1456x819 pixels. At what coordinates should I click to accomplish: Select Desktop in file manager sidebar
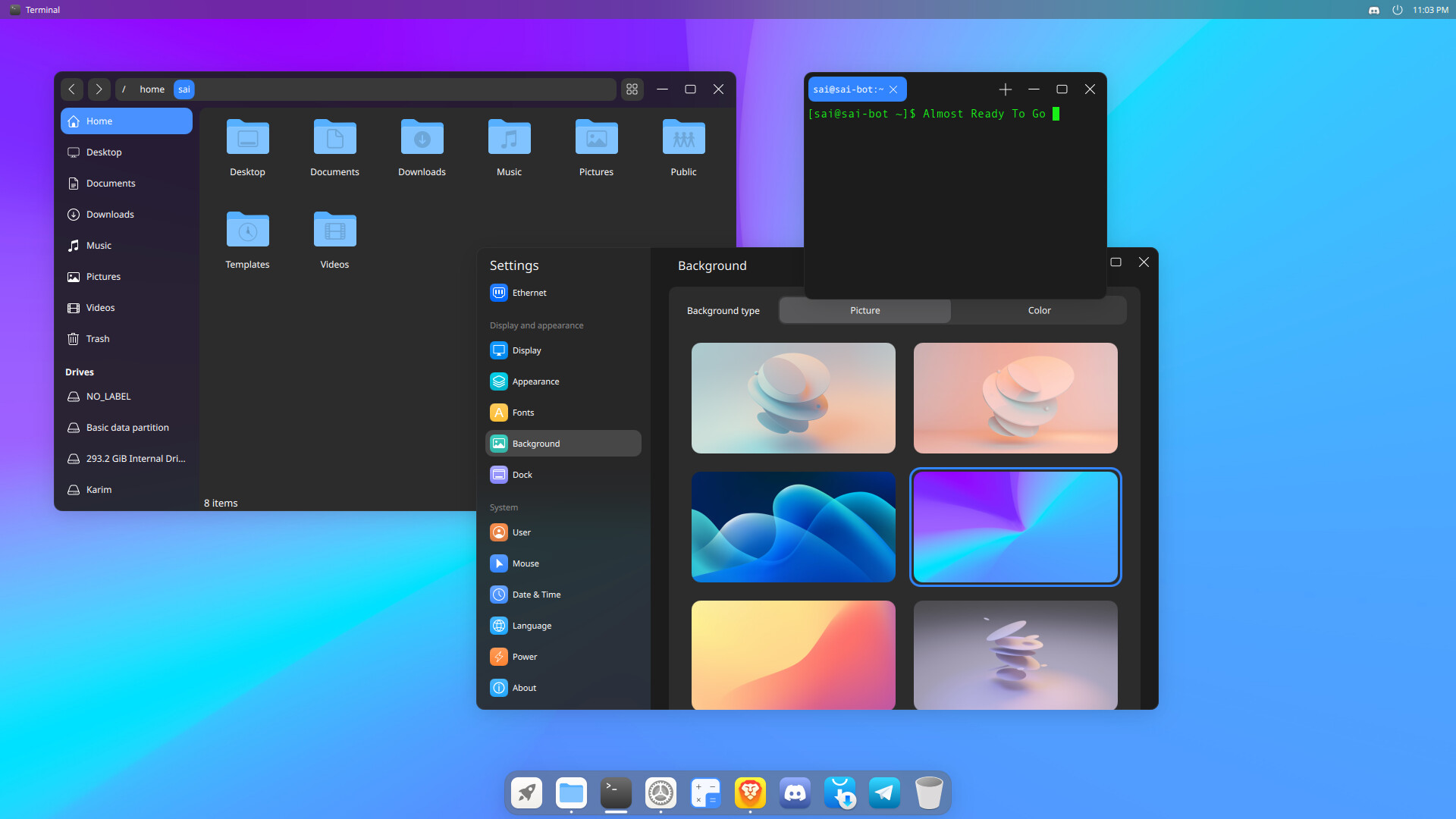tap(127, 152)
